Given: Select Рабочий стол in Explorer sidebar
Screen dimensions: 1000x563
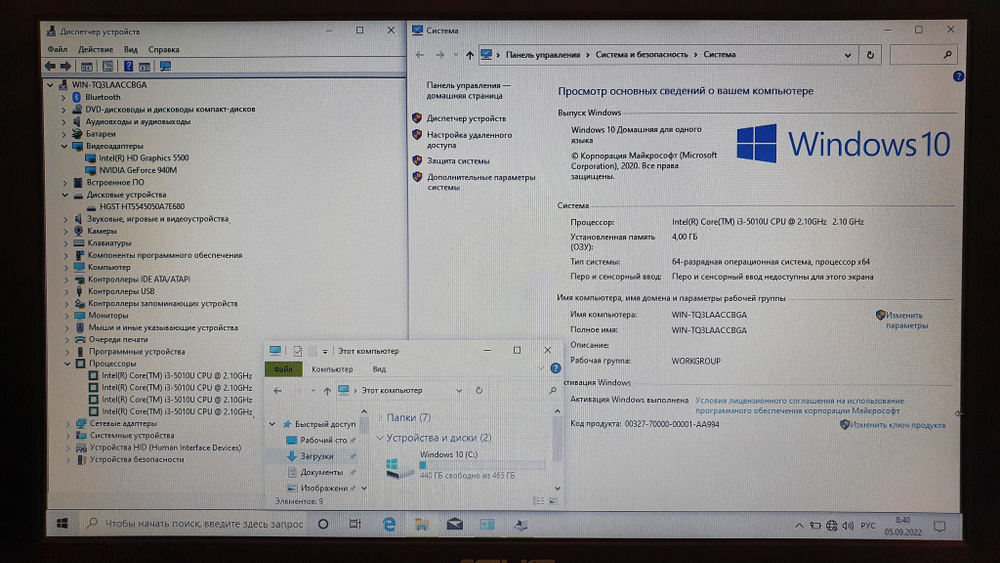Looking at the screenshot, I should [x=323, y=441].
